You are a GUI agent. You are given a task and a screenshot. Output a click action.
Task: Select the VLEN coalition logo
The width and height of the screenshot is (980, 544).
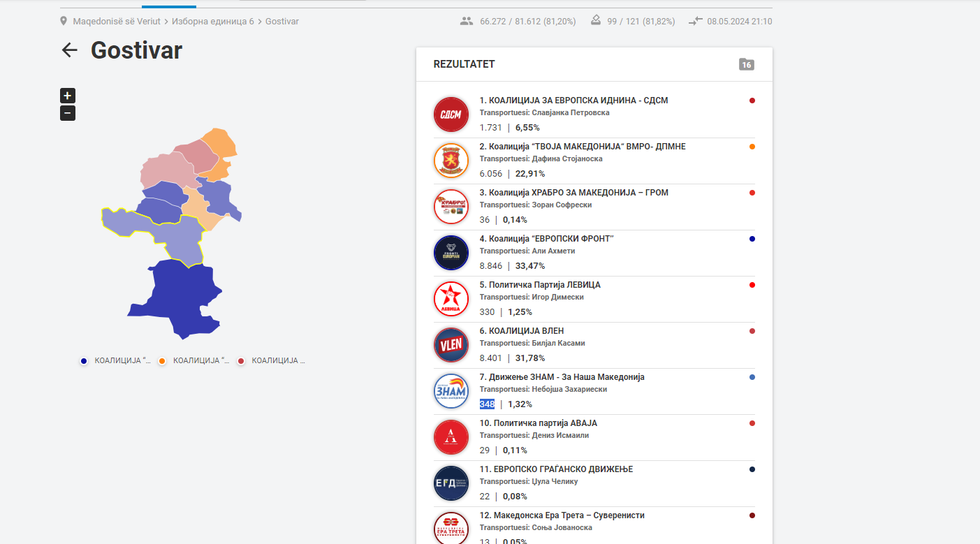tap(451, 345)
